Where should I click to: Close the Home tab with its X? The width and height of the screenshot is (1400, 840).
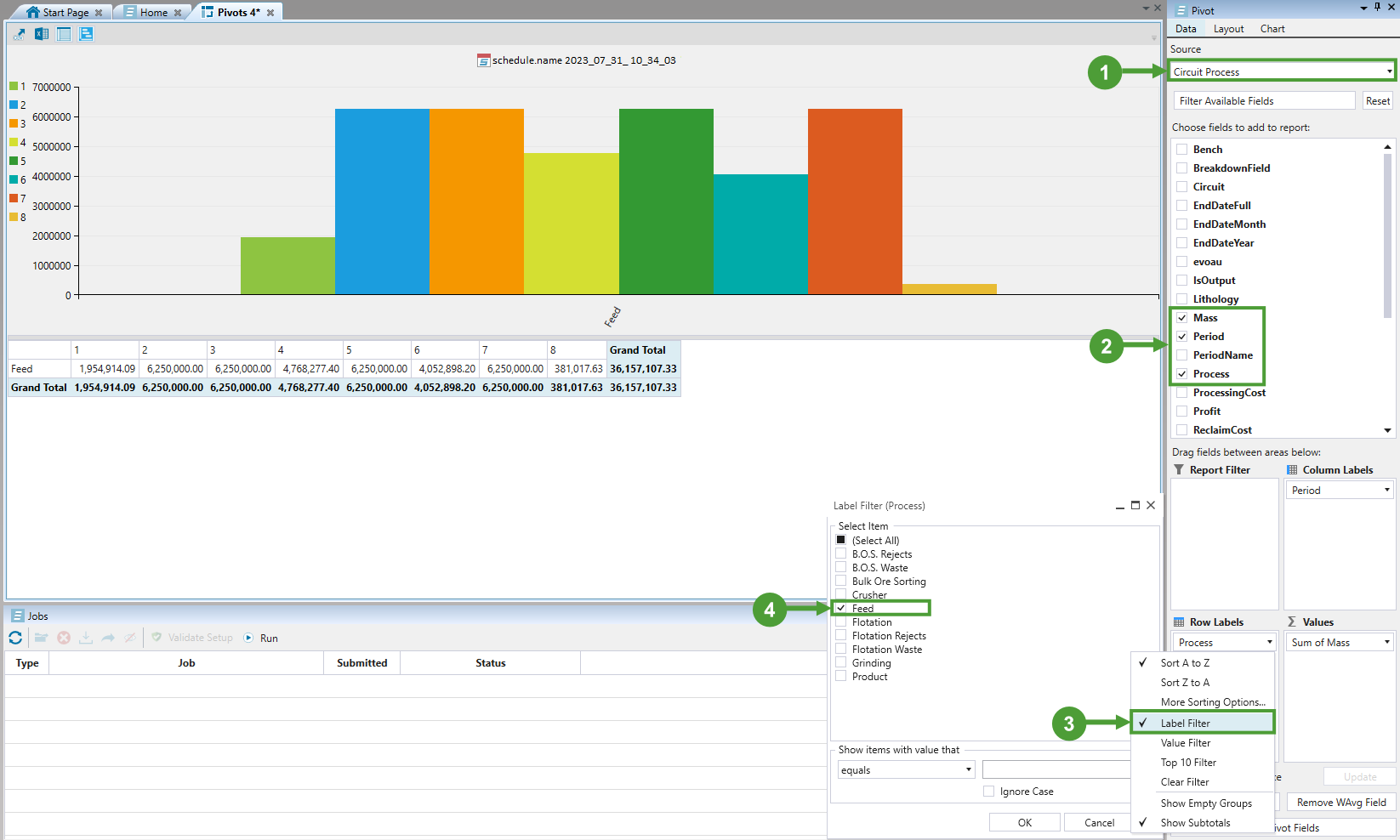178,13
